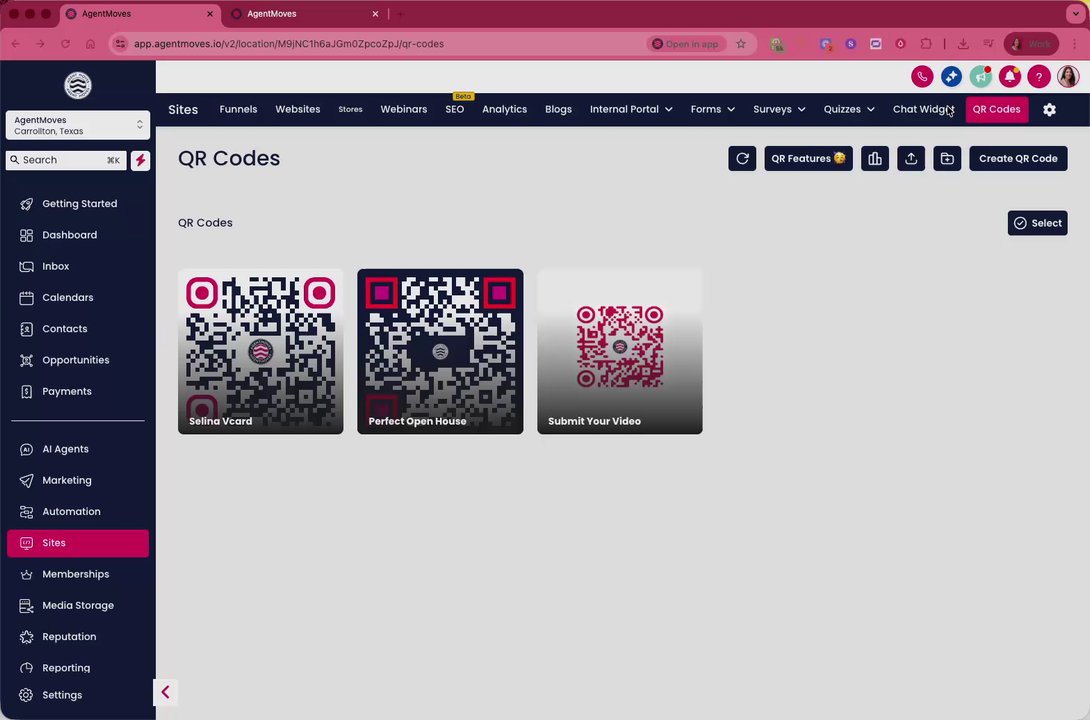Screen dimensions: 1090x720
Task: Open the QR analytics bar chart icon
Action: (875, 158)
